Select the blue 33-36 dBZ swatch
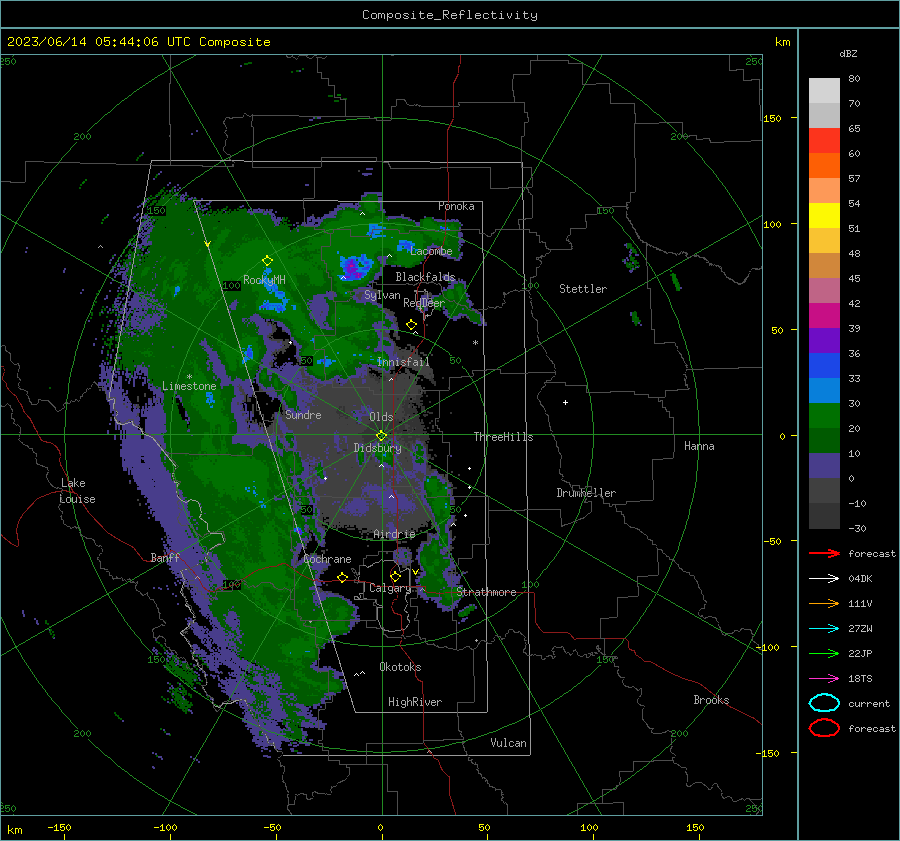The image size is (900, 841). (824, 365)
